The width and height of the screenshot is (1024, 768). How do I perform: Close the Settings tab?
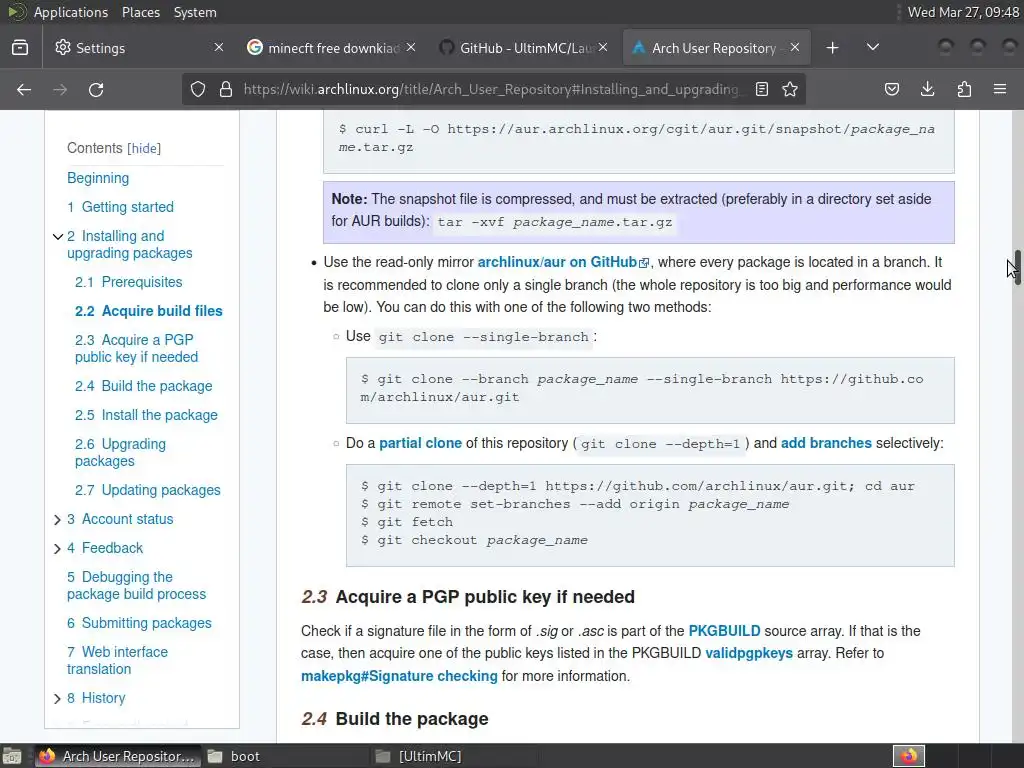(x=219, y=47)
